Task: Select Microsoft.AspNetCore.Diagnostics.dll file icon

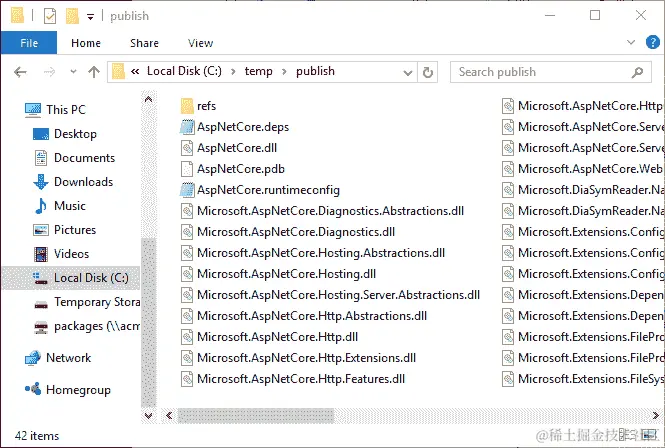Action: tap(187, 232)
